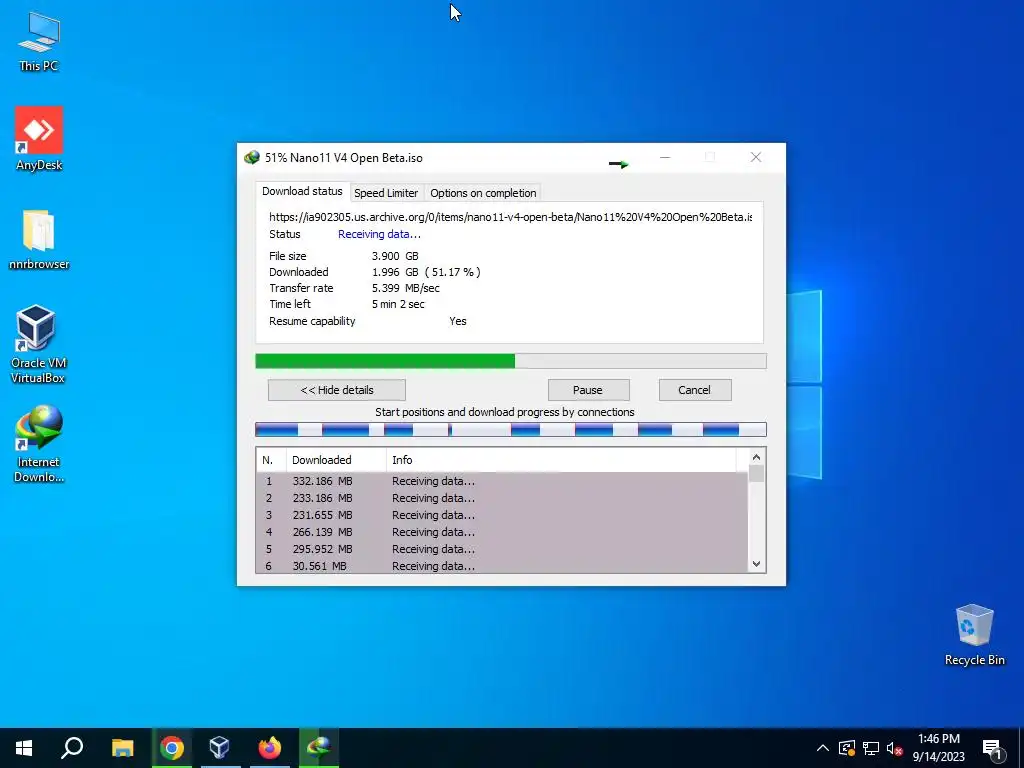Screen dimensions: 1024x768
Task: Click the 5 min 2 sec time left value
Action: 398,304
